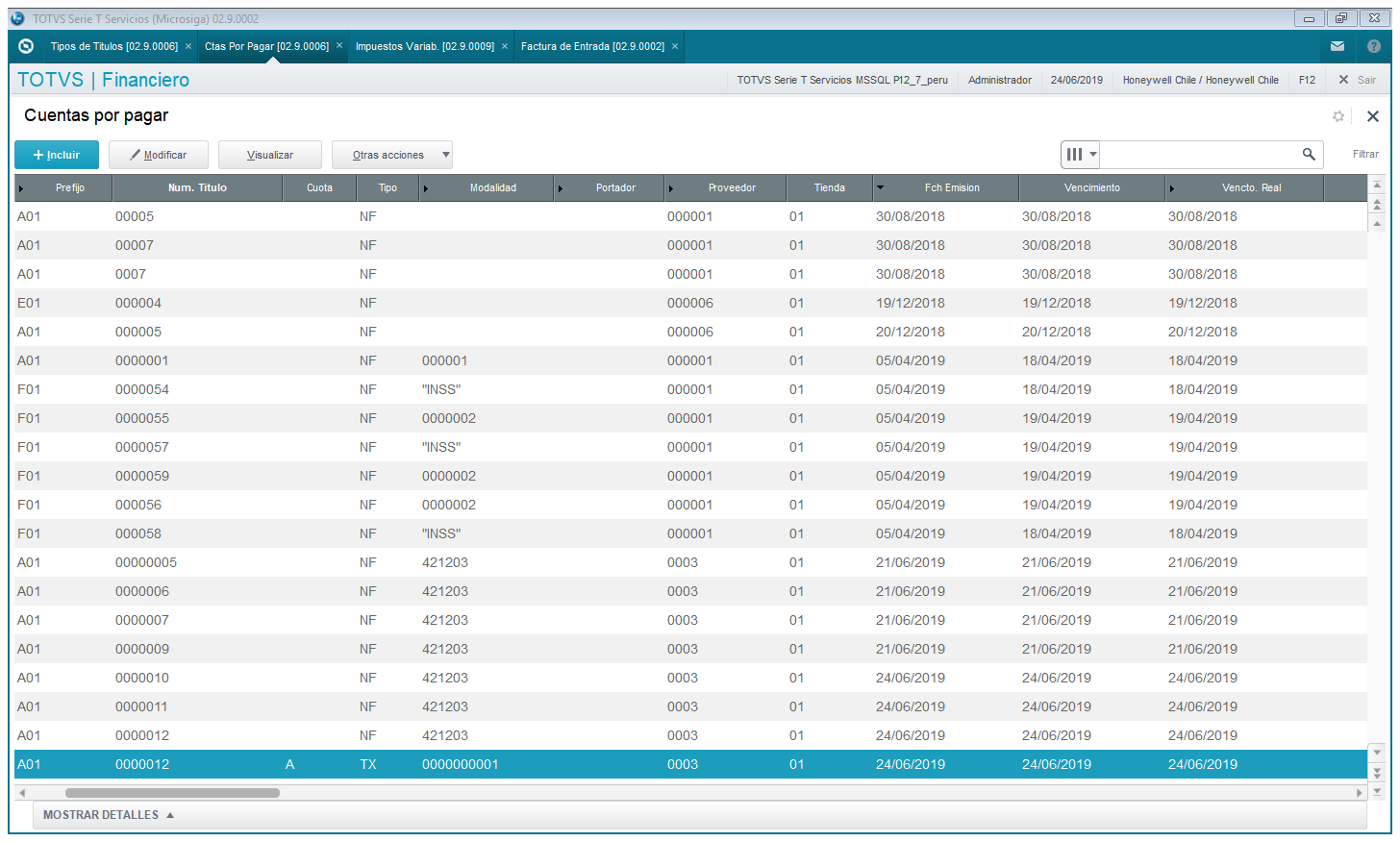
Task: Select row with title 0000054
Action: coord(690,389)
